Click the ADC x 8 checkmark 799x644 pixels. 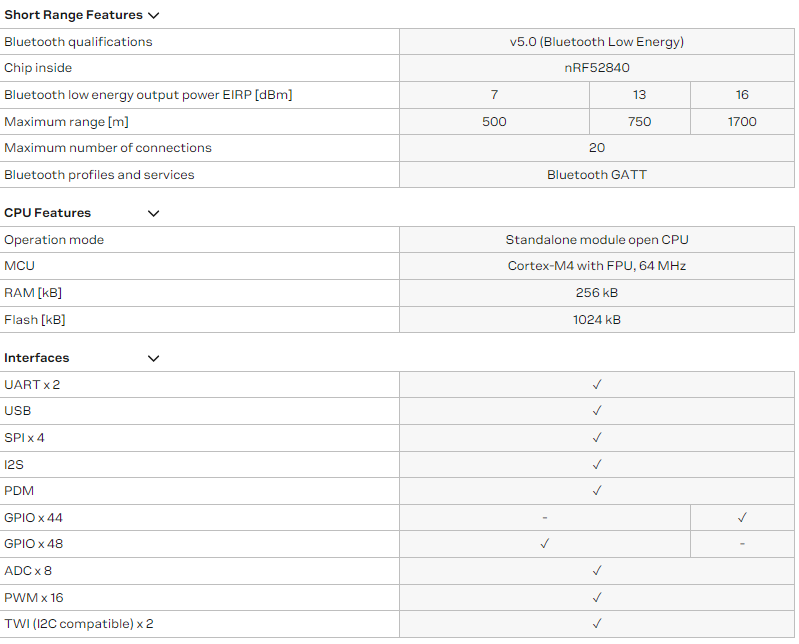tap(597, 571)
